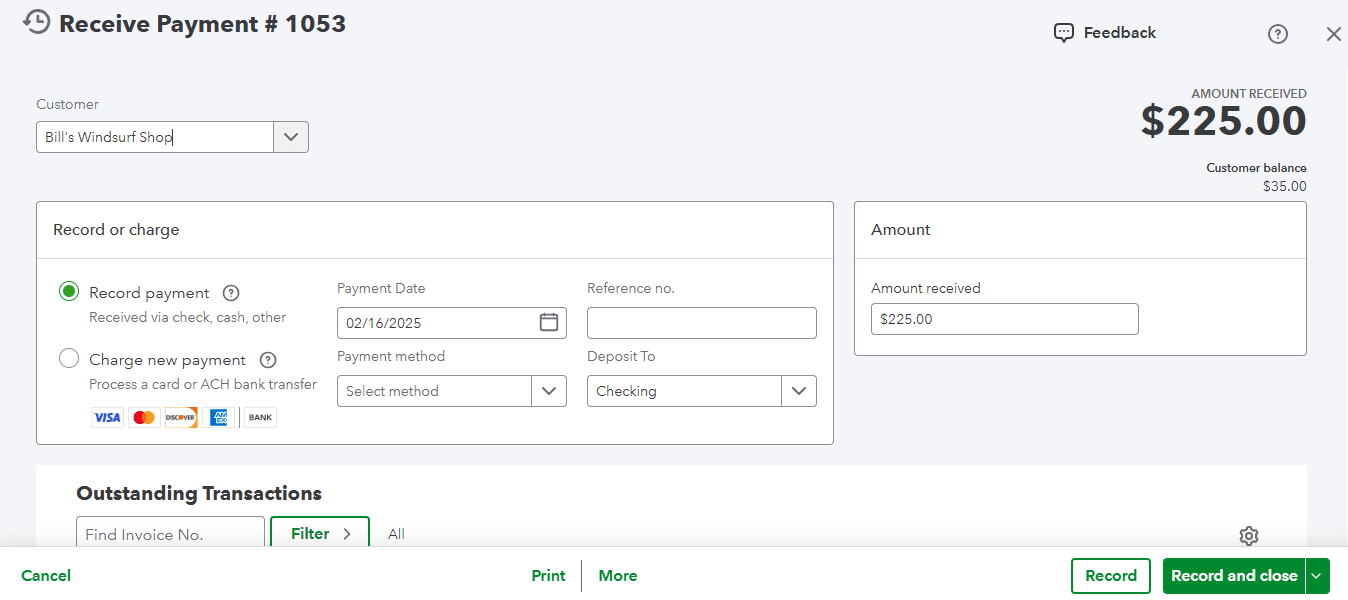Expand the Filter button for transactions
The height and width of the screenshot is (600, 1348).
tap(320, 534)
